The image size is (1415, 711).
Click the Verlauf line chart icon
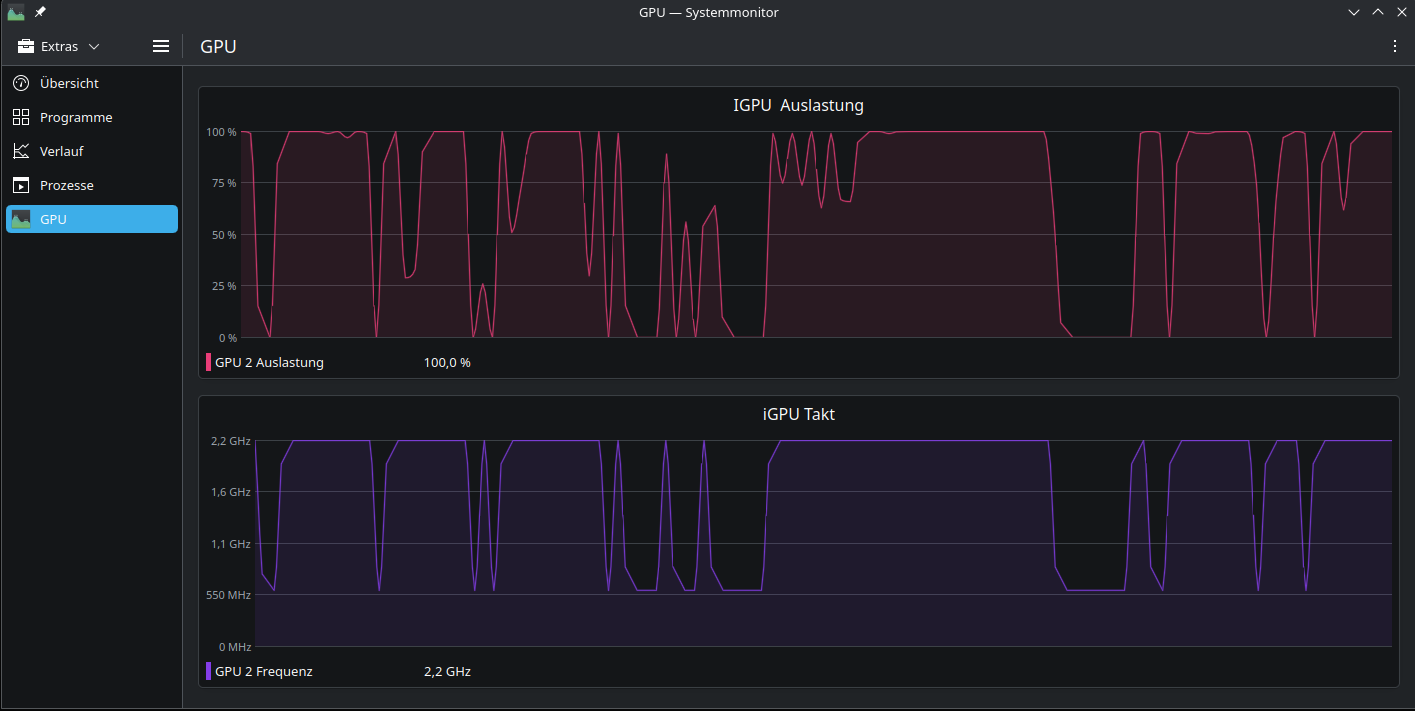(x=21, y=151)
